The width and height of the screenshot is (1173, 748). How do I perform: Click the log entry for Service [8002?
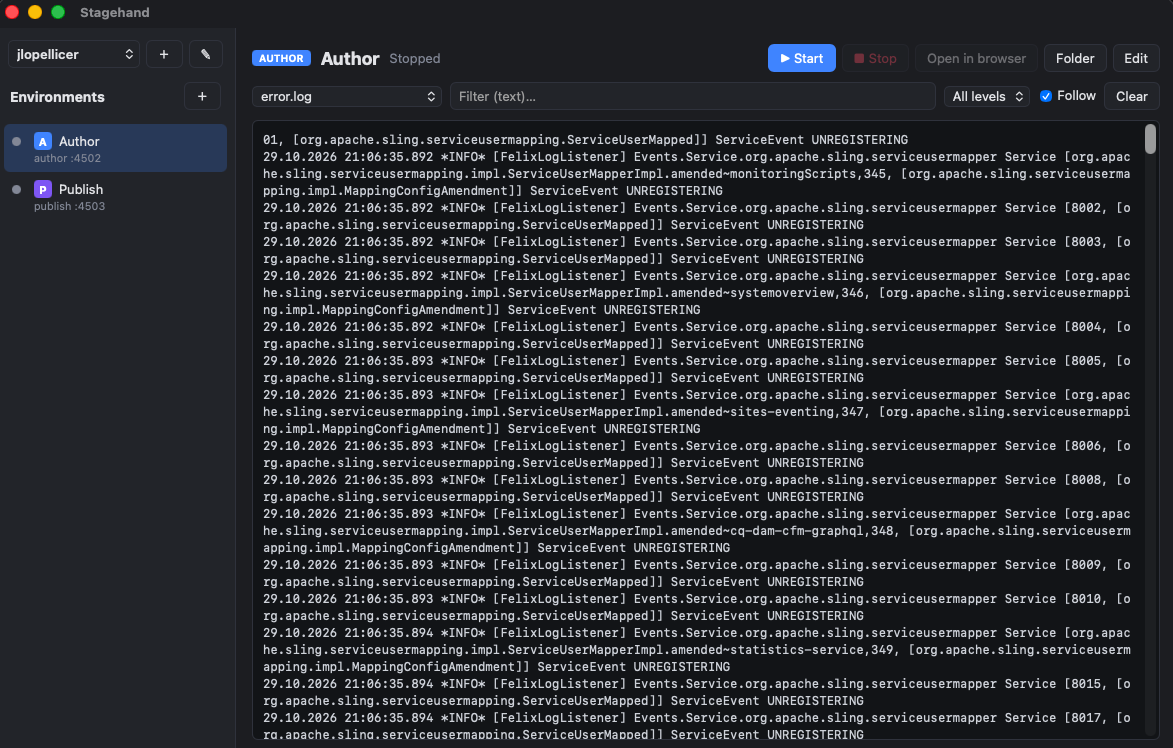(696, 216)
